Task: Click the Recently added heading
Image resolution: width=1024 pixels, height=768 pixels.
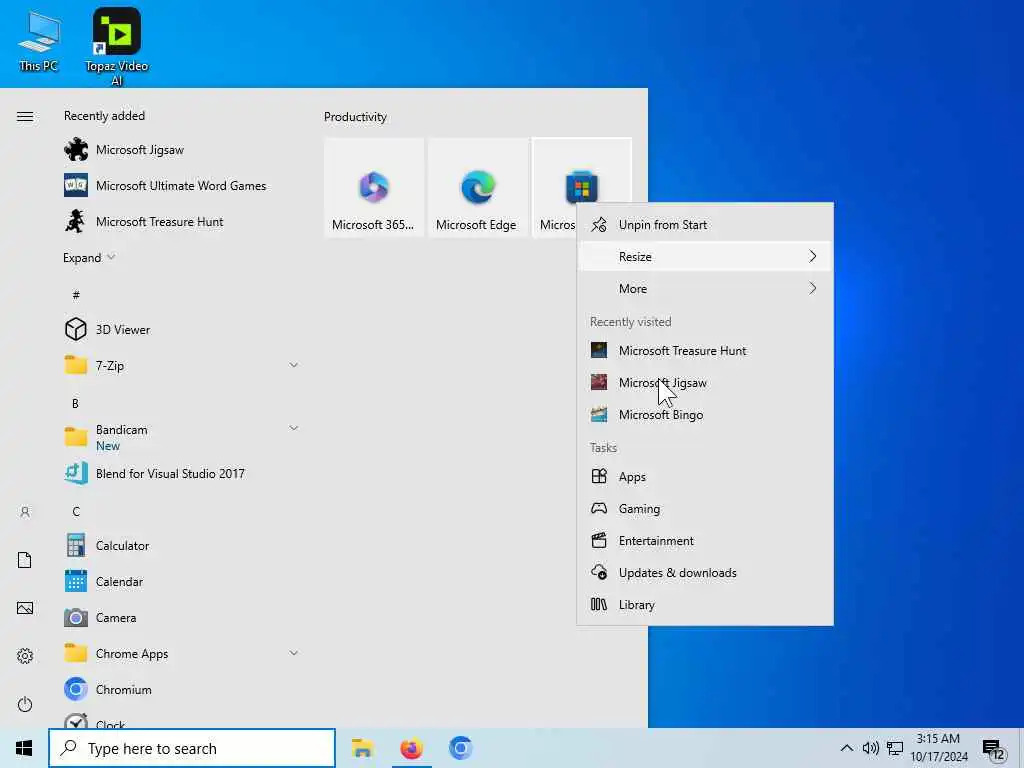Action: pos(104,116)
